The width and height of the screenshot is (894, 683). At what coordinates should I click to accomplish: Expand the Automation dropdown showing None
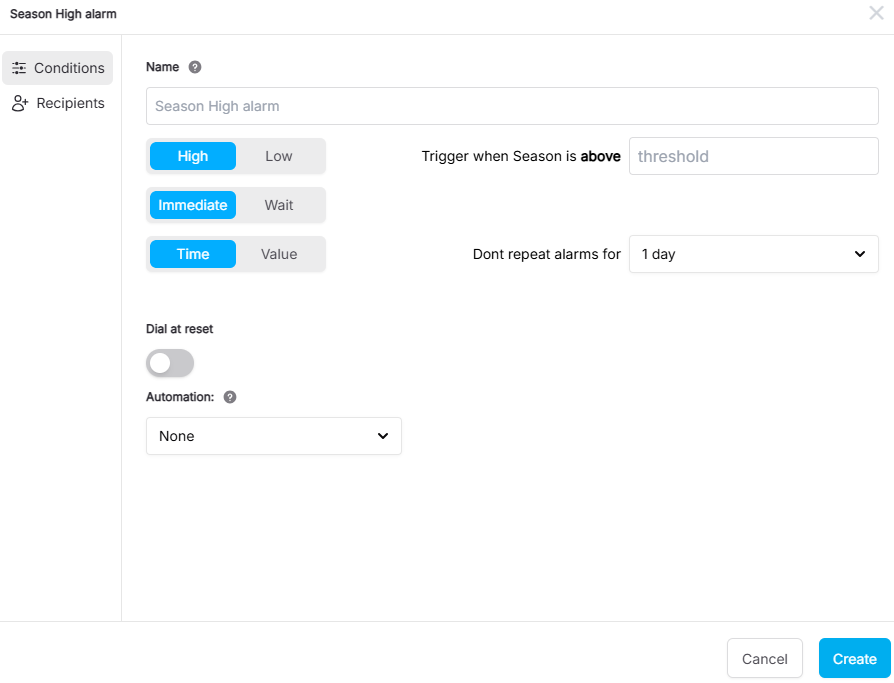(x=273, y=436)
